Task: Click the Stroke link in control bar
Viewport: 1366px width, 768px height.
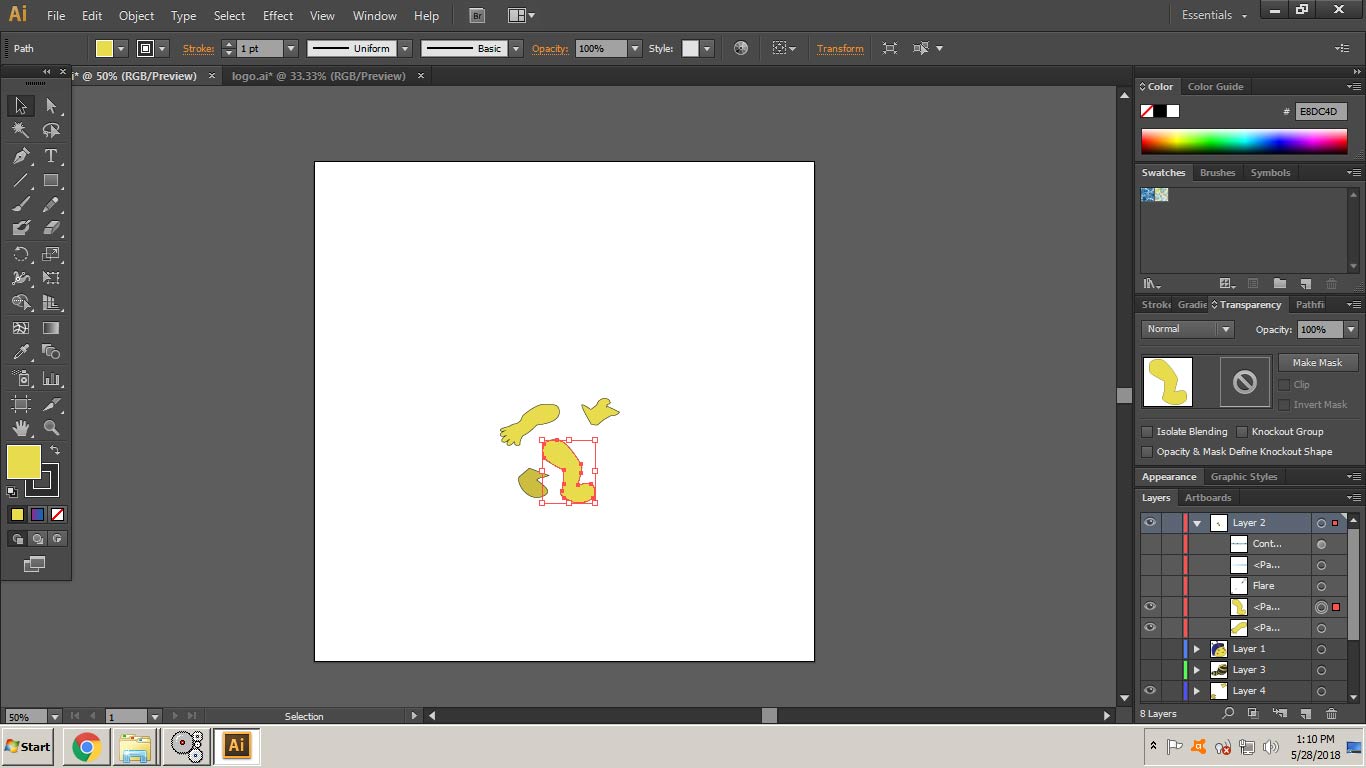Action: (198, 48)
